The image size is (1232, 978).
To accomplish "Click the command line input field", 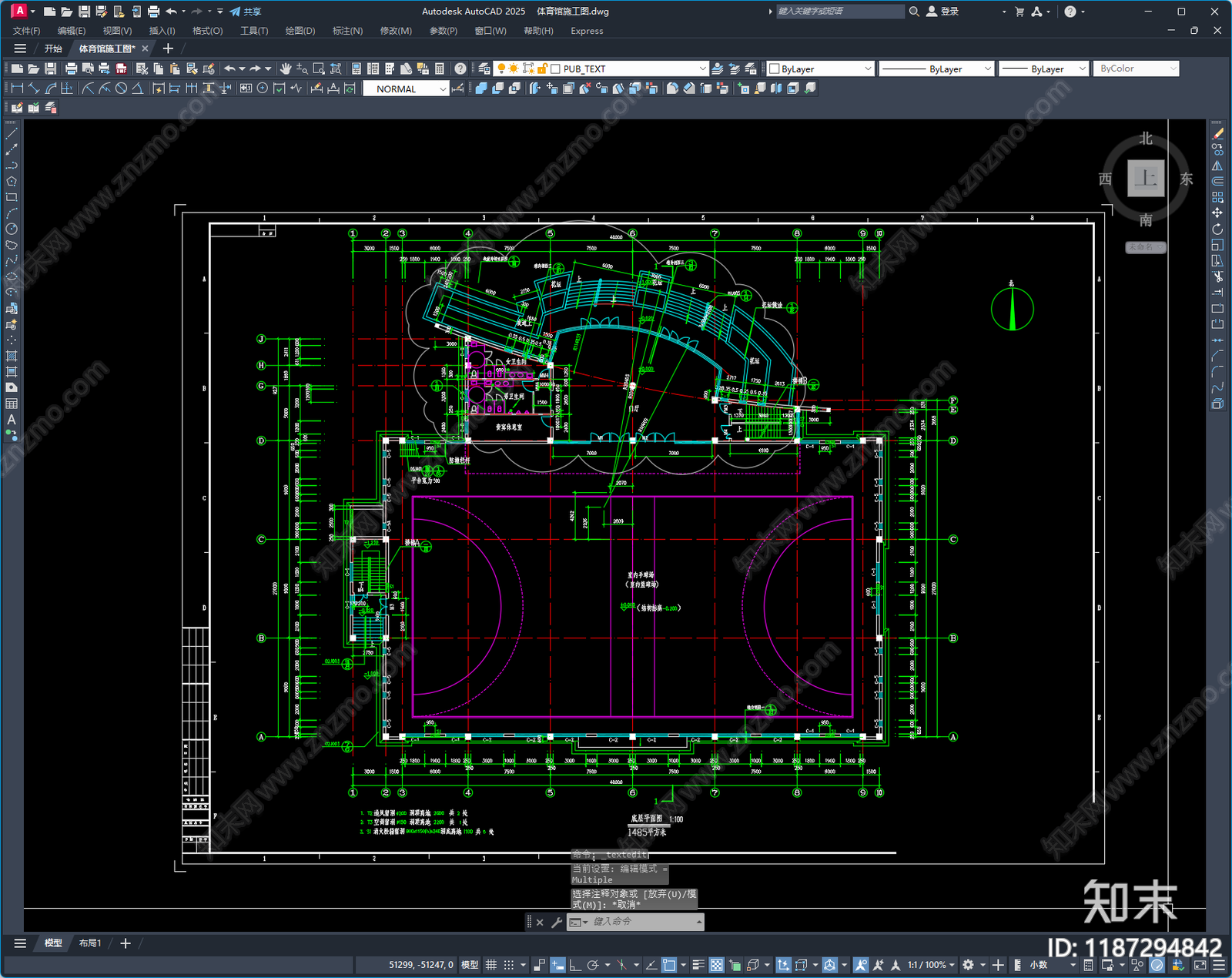I will click(643, 922).
